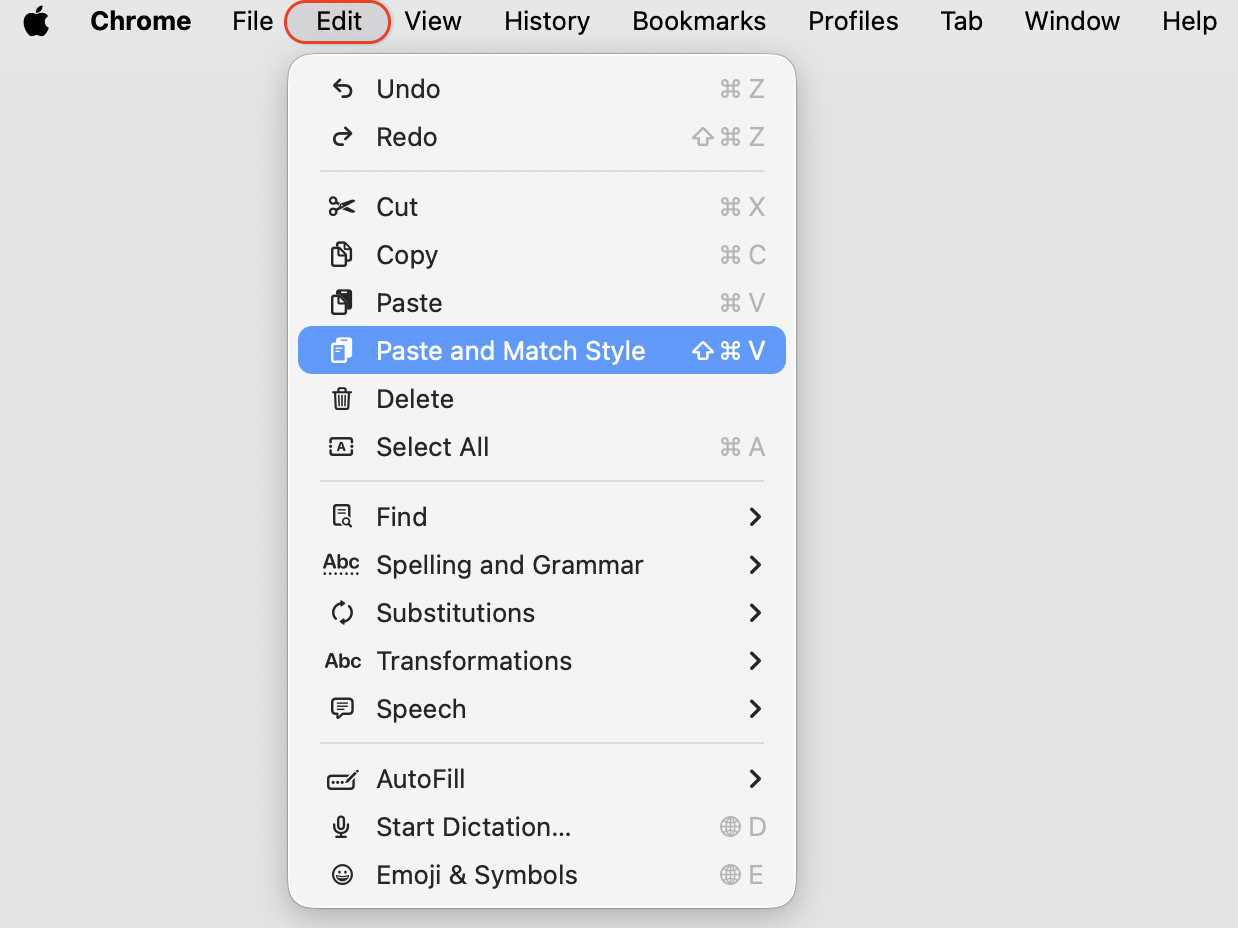1238x928 pixels.
Task: Select the Delete menu entry
Action: pyautogui.click(x=542, y=399)
